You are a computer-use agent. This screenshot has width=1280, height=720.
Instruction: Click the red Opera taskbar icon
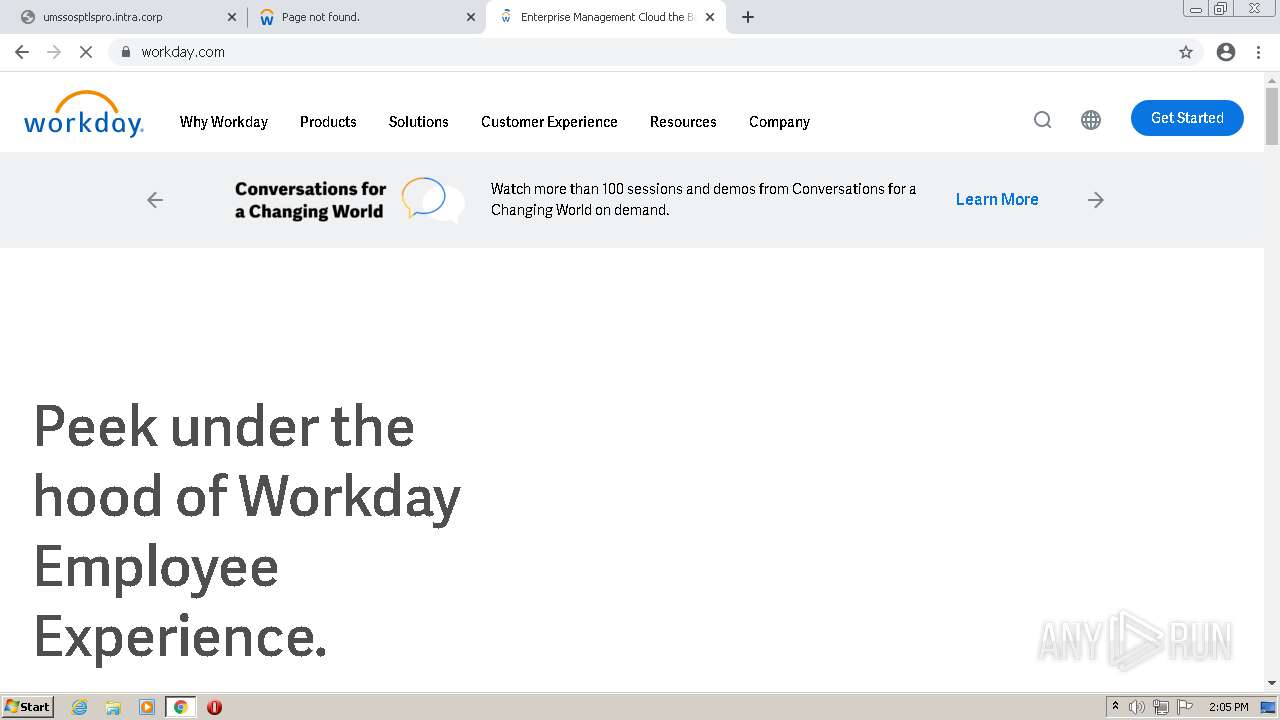coord(214,707)
